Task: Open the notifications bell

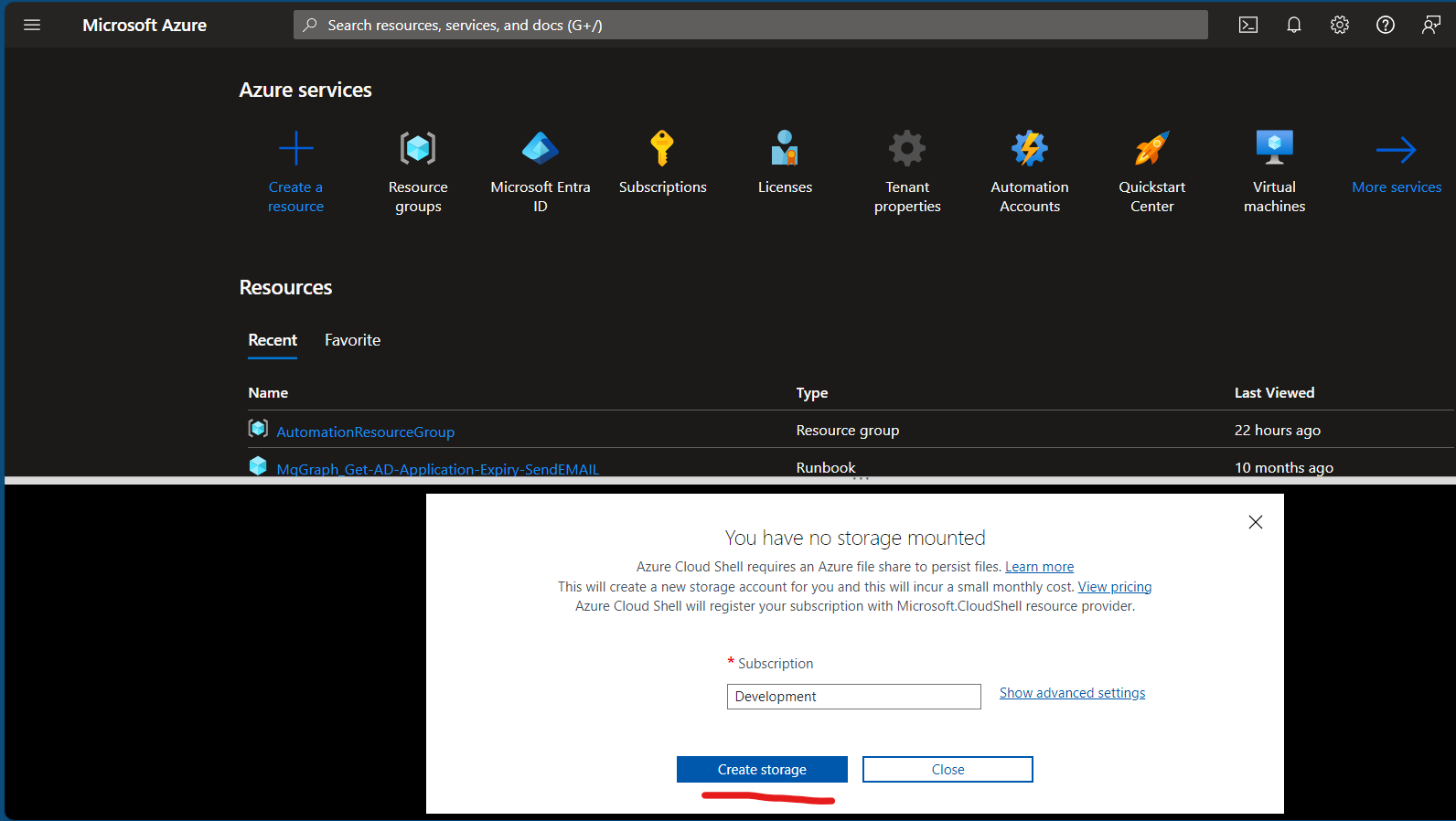Action: 1294,25
